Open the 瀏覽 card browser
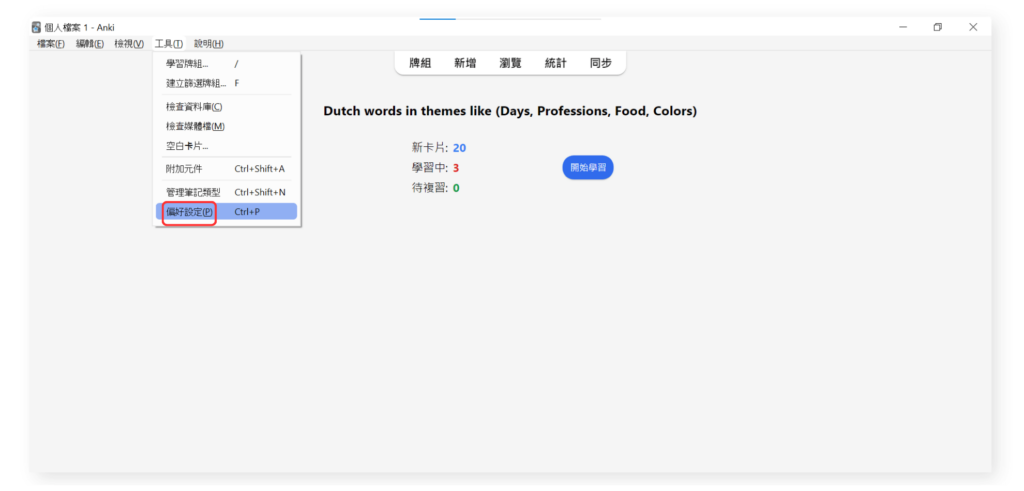The width and height of the screenshot is (1024, 491). pyautogui.click(x=510, y=63)
